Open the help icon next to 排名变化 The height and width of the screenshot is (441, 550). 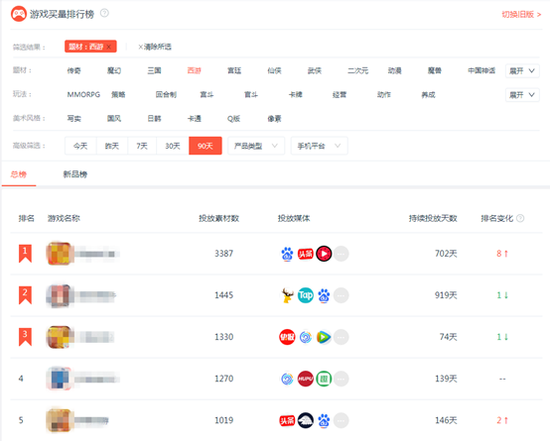pos(521,218)
